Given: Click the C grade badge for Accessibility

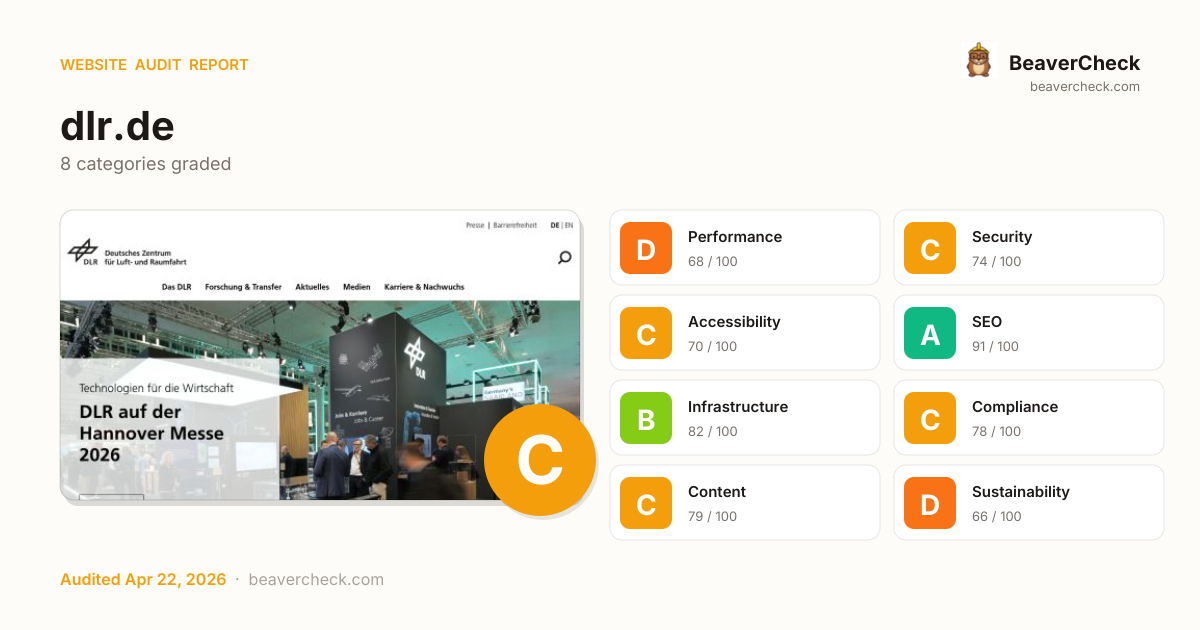Looking at the screenshot, I should point(646,333).
